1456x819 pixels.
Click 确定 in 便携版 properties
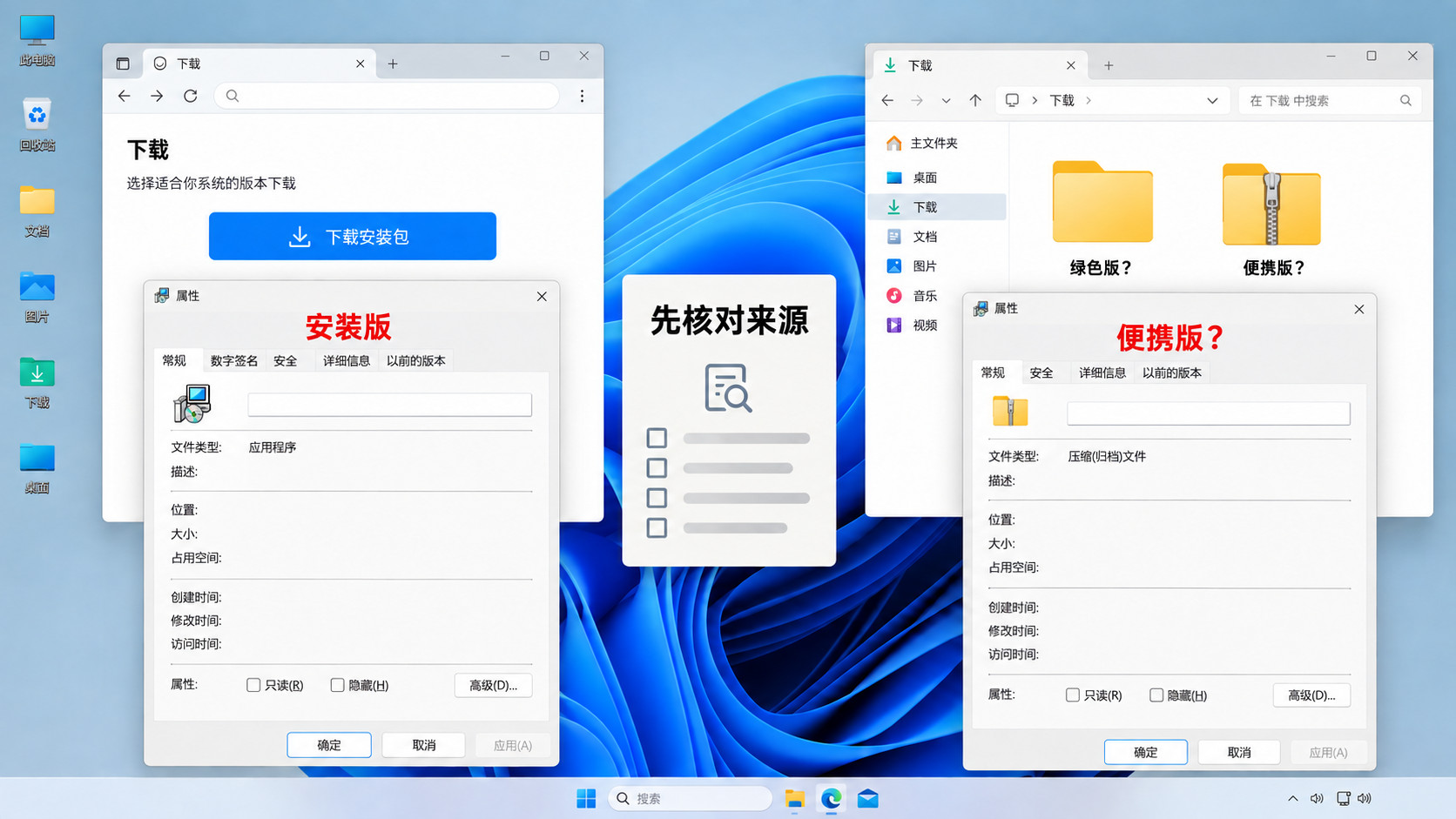(1146, 752)
